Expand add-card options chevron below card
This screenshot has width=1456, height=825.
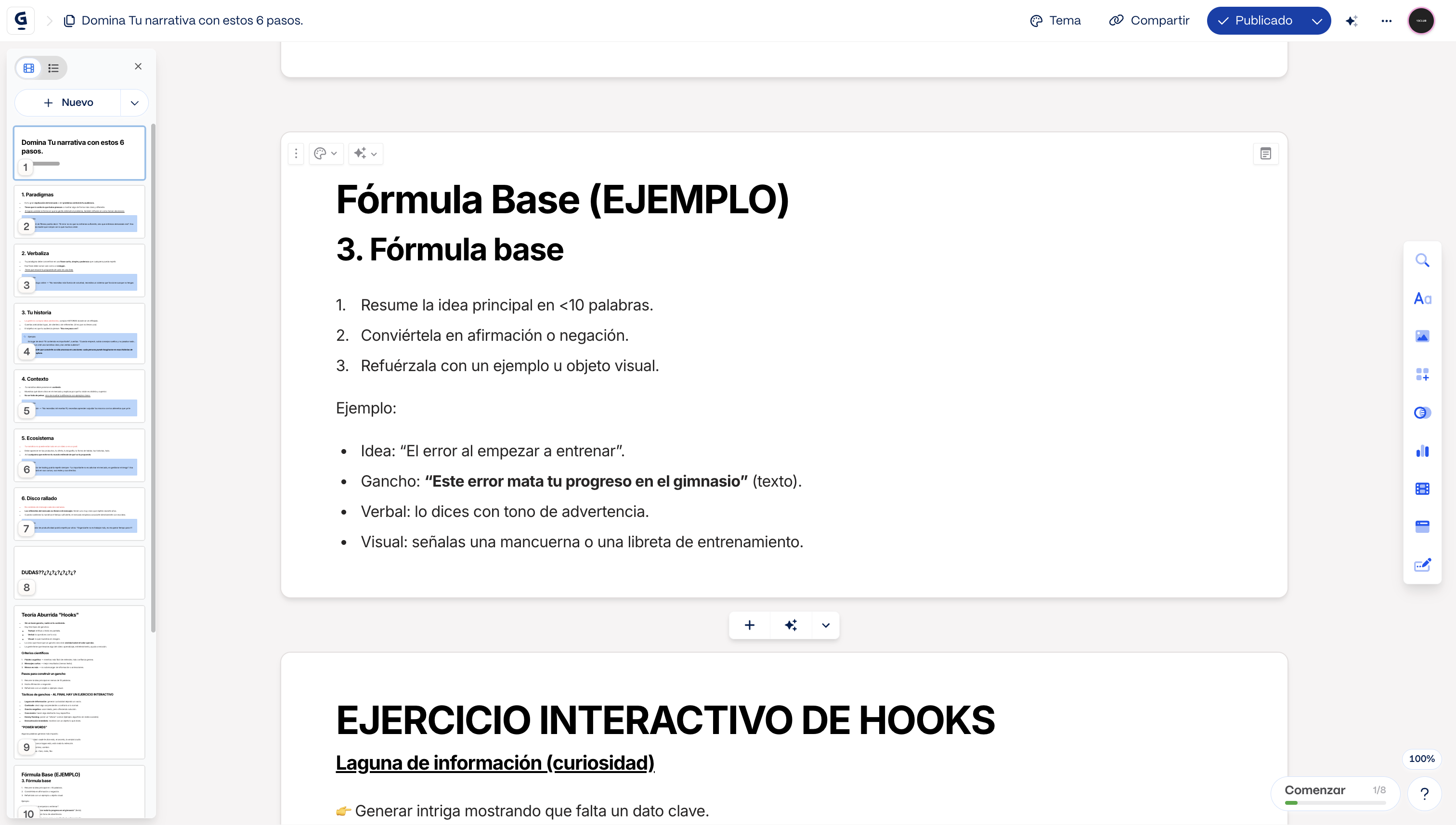pyautogui.click(x=825, y=626)
